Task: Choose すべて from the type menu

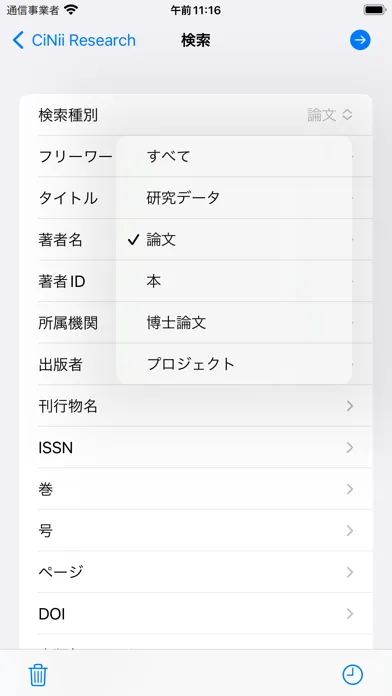Action: [x=234, y=157]
